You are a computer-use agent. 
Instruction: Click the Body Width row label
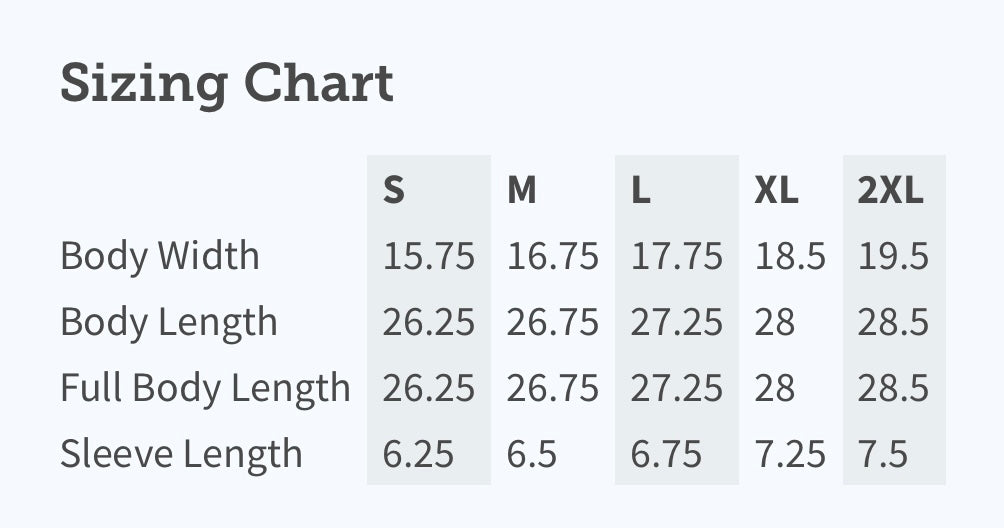[x=159, y=256]
